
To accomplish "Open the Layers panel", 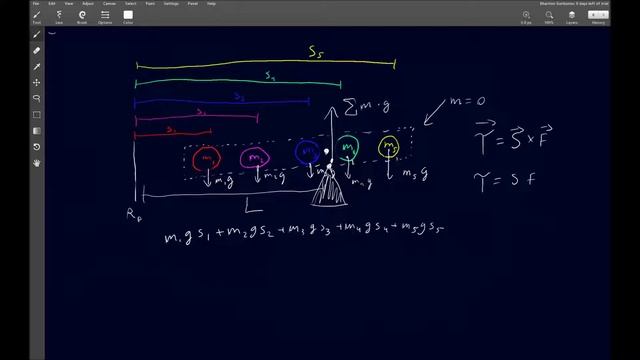I will tap(572, 17).
